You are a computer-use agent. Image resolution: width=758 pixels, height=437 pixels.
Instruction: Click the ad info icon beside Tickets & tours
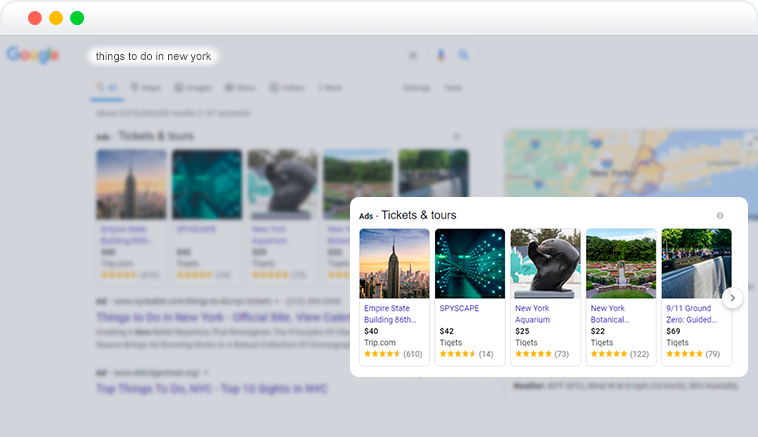coord(720,216)
